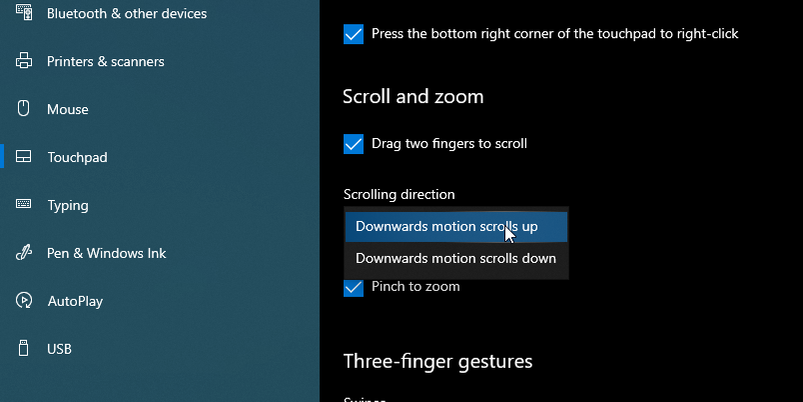Disable the Pinch to zoom checkbox
Viewport: 803px width, 402px height.
tap(353, 287)
